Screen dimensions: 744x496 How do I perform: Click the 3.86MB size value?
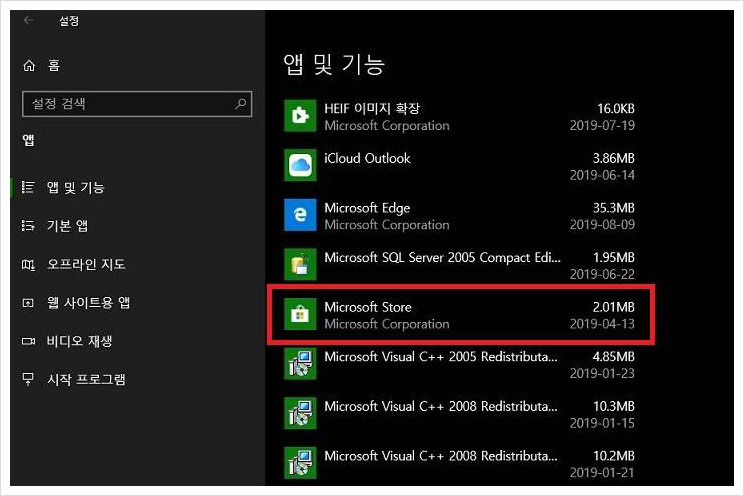pyautogui.click(x=614, y=158)
